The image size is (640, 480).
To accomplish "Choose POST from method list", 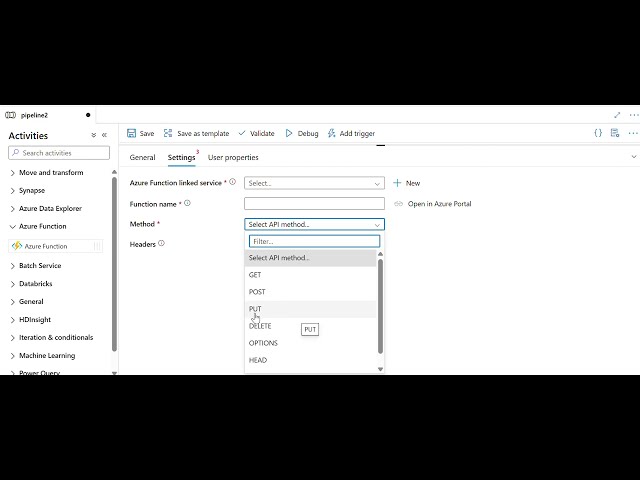I will coord(310,292).
